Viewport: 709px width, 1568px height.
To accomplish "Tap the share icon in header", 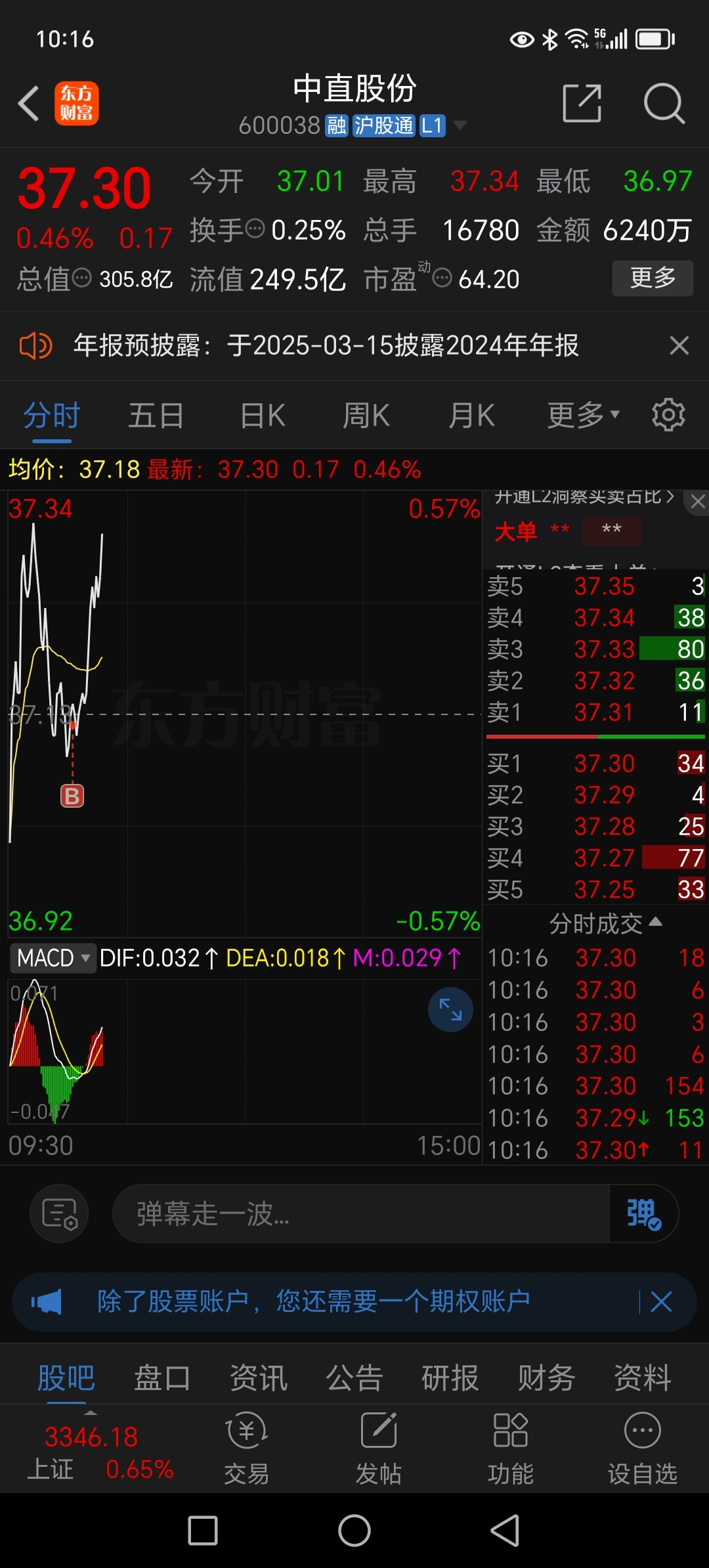I will [x=582, y=103].
